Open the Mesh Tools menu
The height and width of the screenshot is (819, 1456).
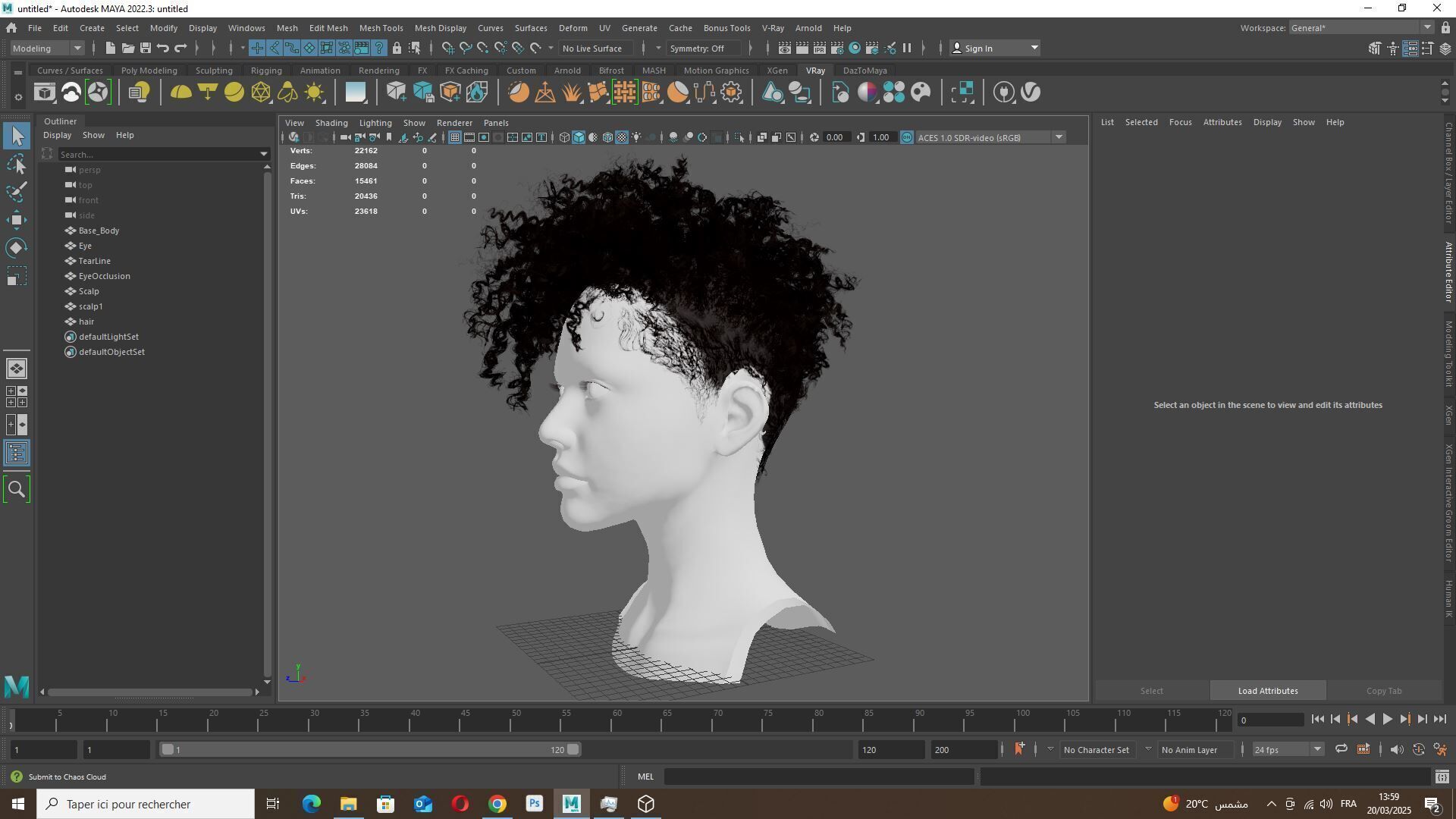[381, 28]
